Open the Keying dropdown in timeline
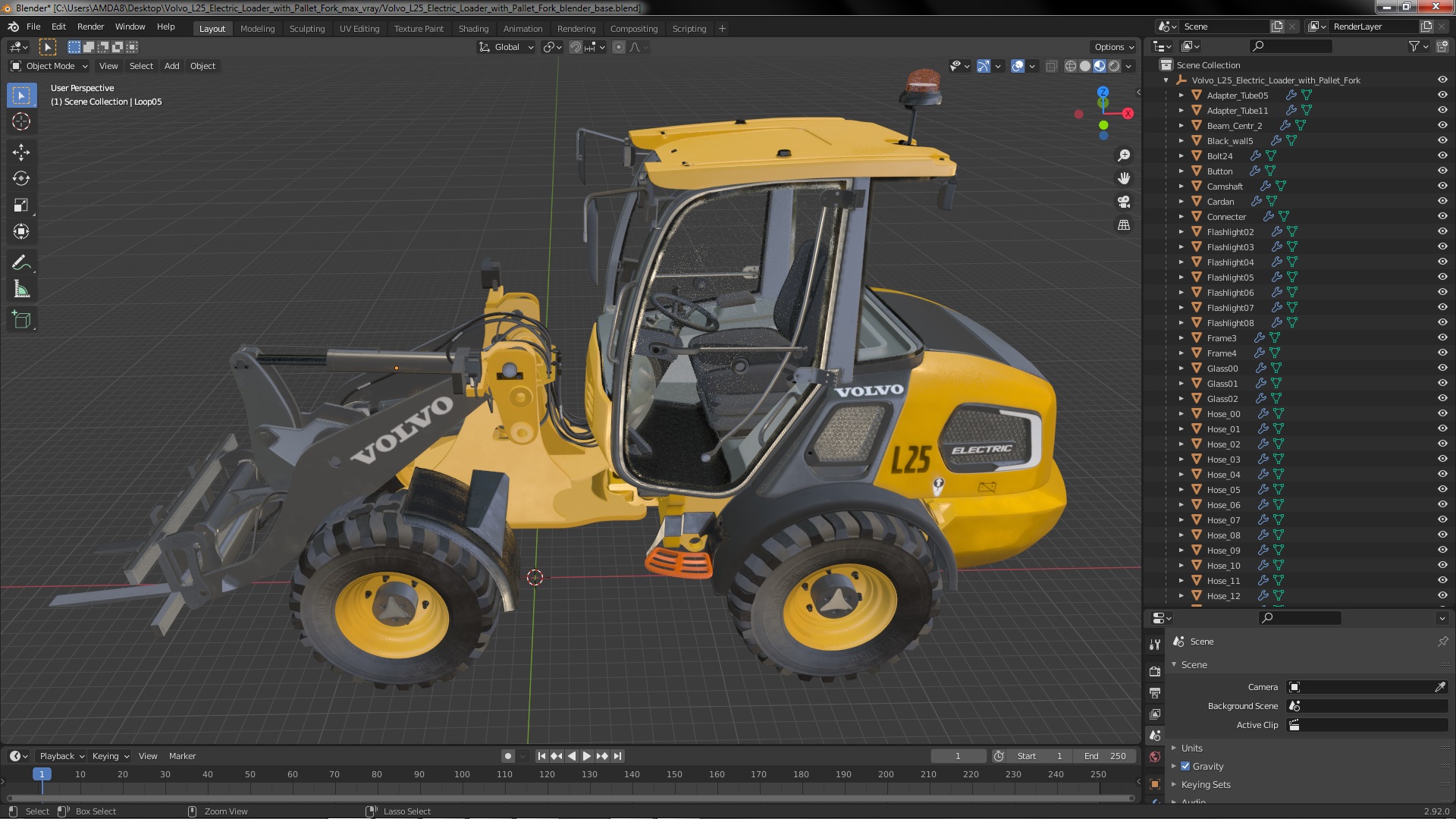Viewport: 1456px width, 819px height. point(110,756)
